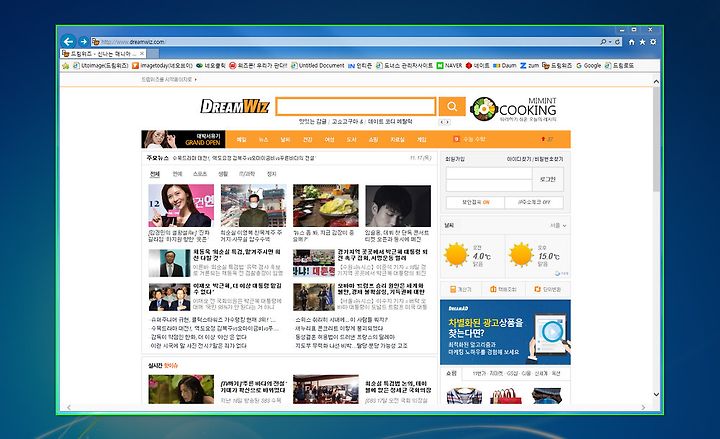Click the 아이디찾기/비밀번호찾기 link
Image resolution: width=720 pixels, height=439 pixels.
(x=534, y=159)
